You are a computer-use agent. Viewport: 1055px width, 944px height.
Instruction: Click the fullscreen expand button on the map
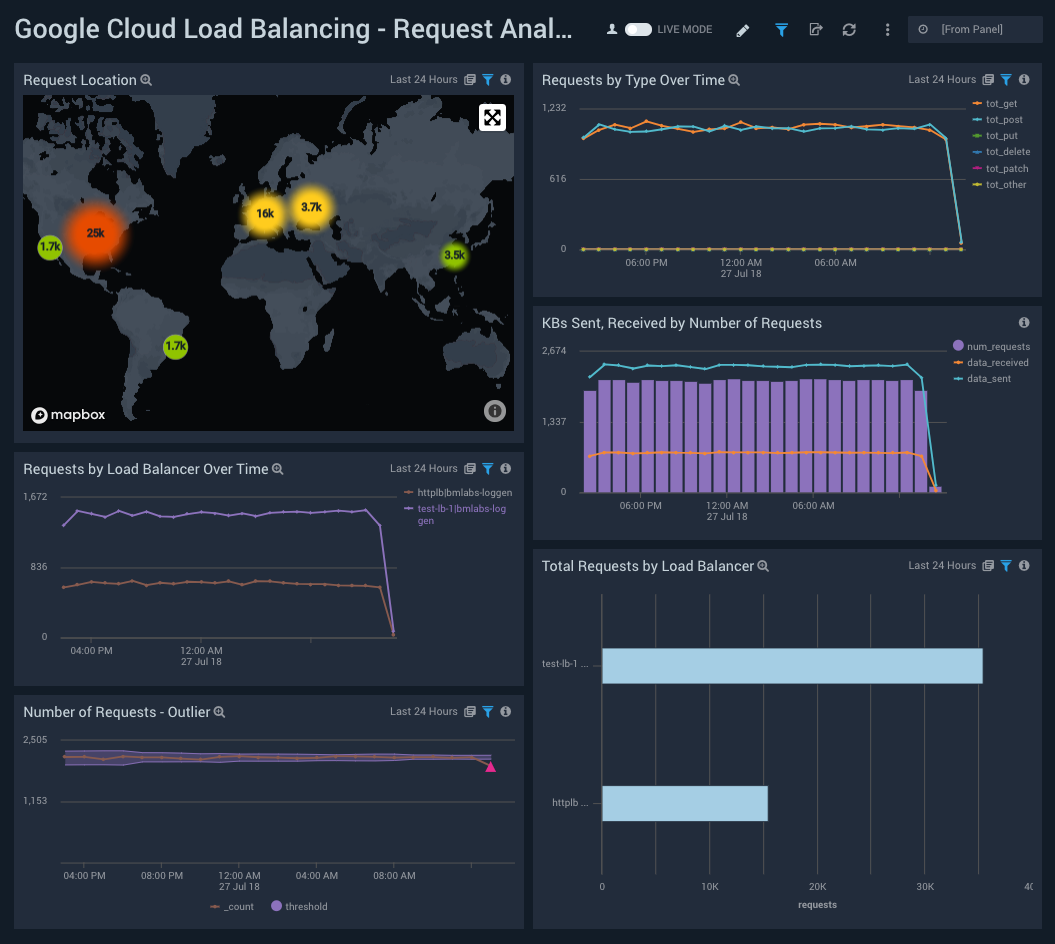(492, 117)
